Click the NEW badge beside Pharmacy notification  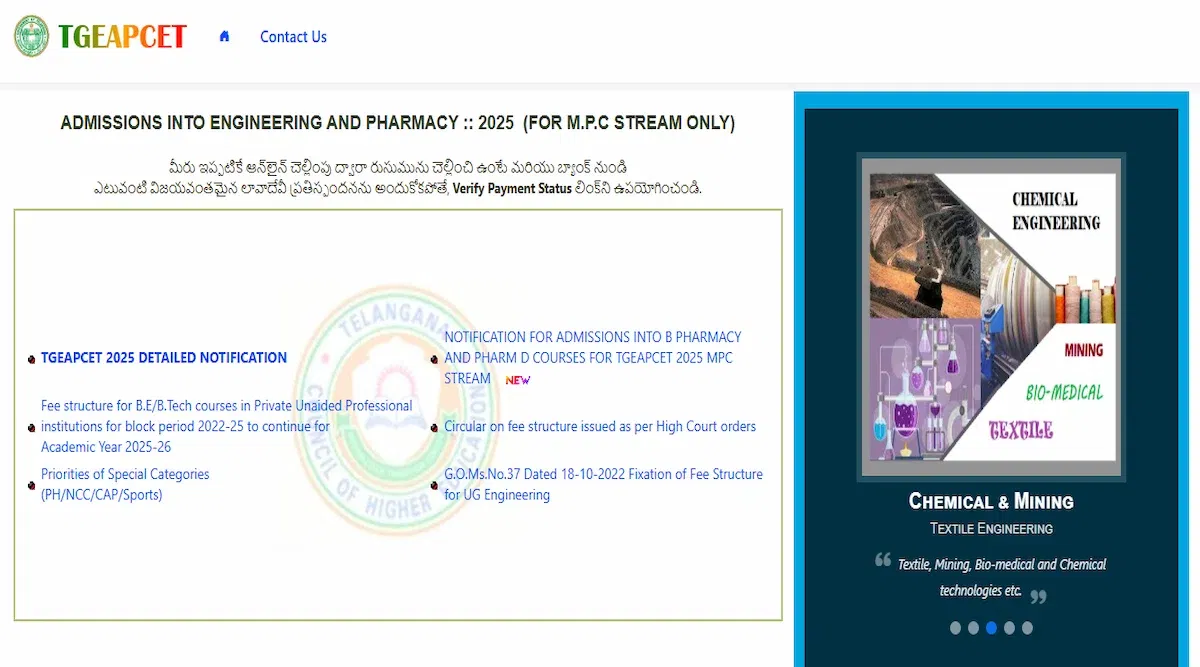pyautogui.click(x=517, y=380)
